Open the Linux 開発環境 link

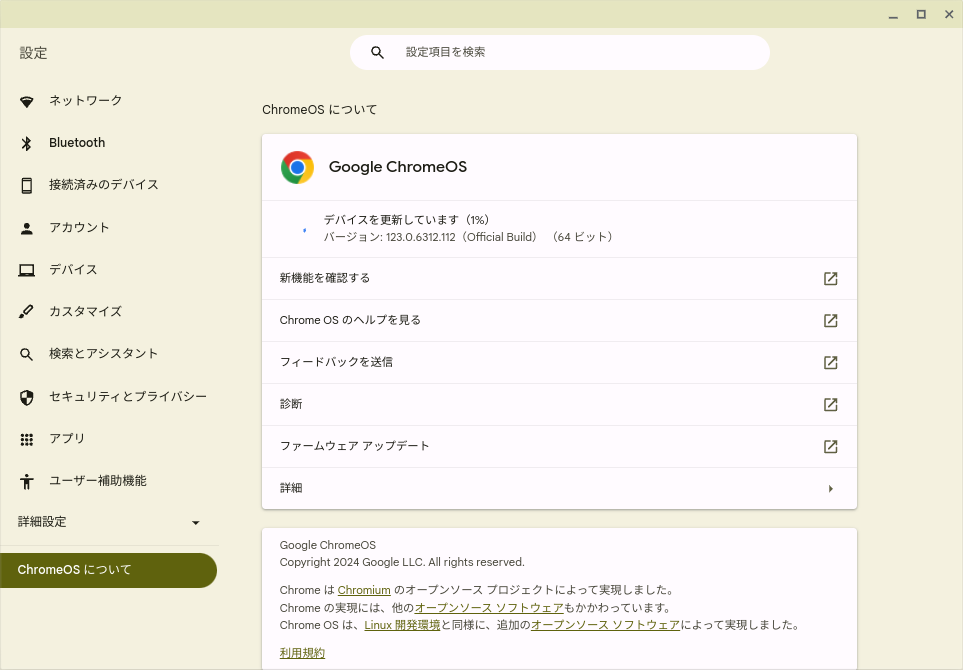point(402,625)
